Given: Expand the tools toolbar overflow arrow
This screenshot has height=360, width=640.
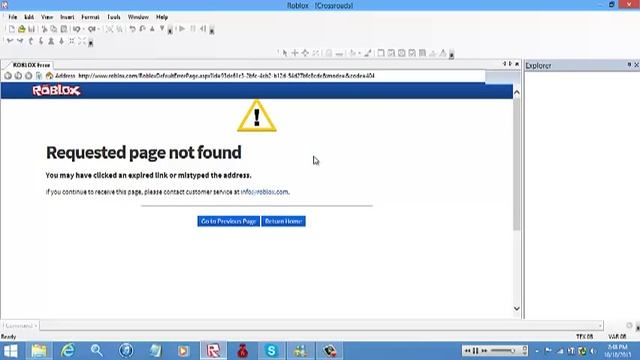Looking at the screenshot, I should (x=451, y=54).
